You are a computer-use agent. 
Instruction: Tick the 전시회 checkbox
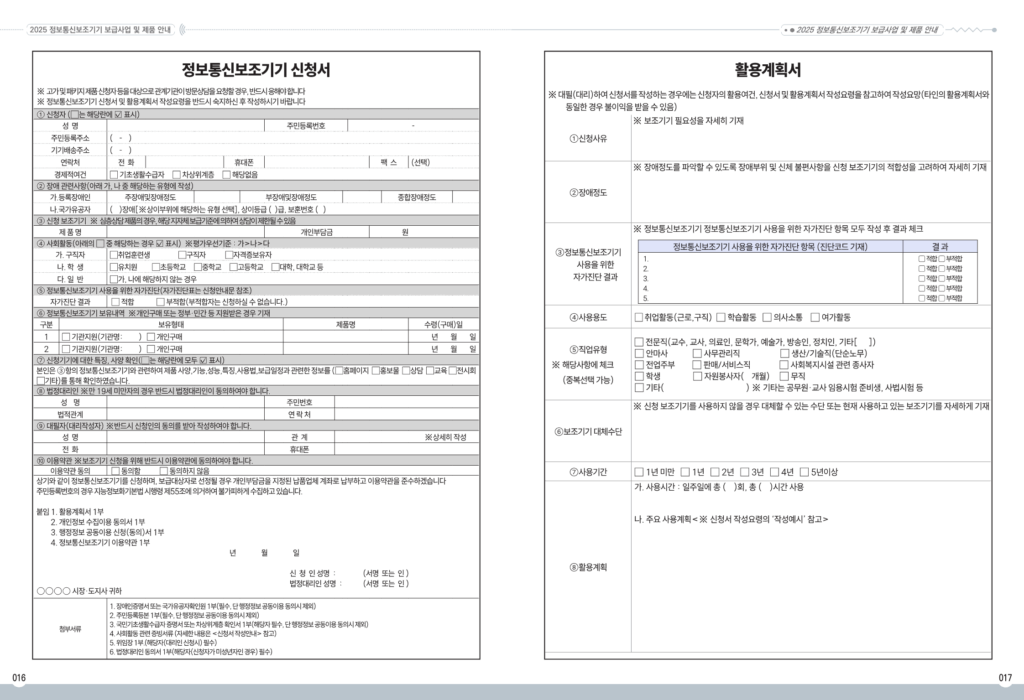tap(452, 371)
